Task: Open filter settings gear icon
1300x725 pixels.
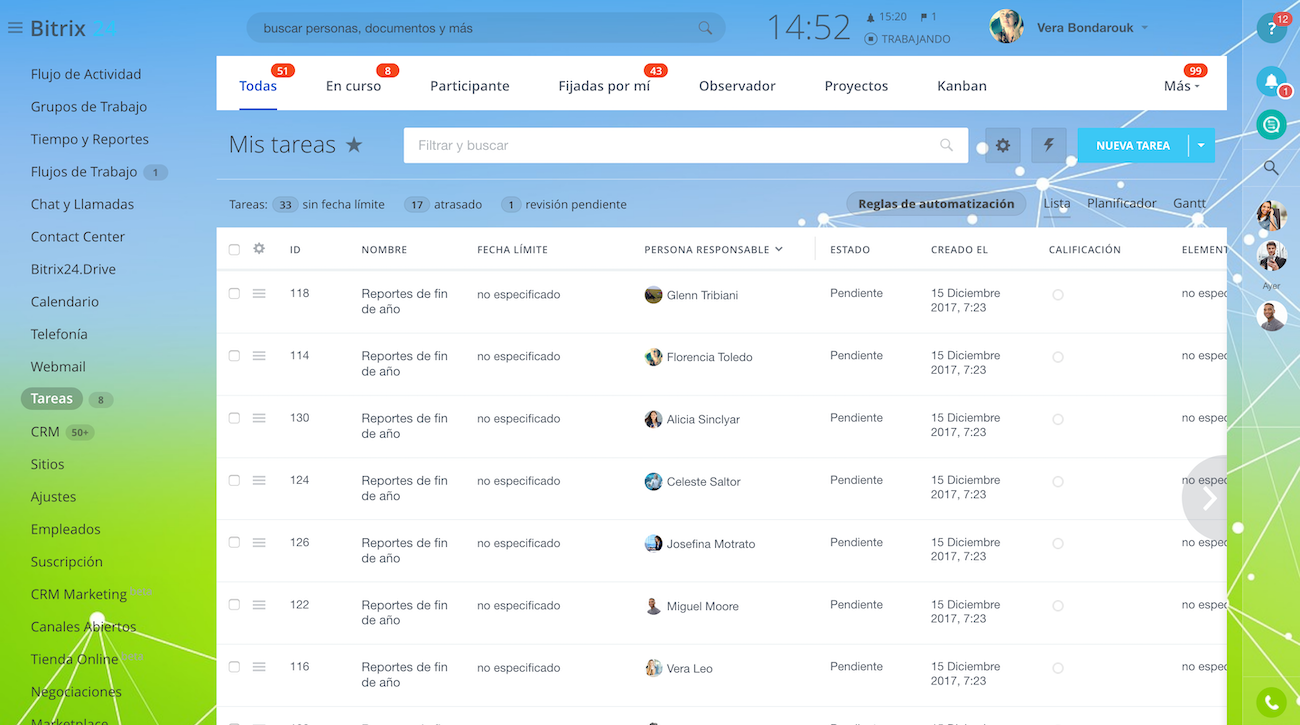Action: pos(1003,146)
